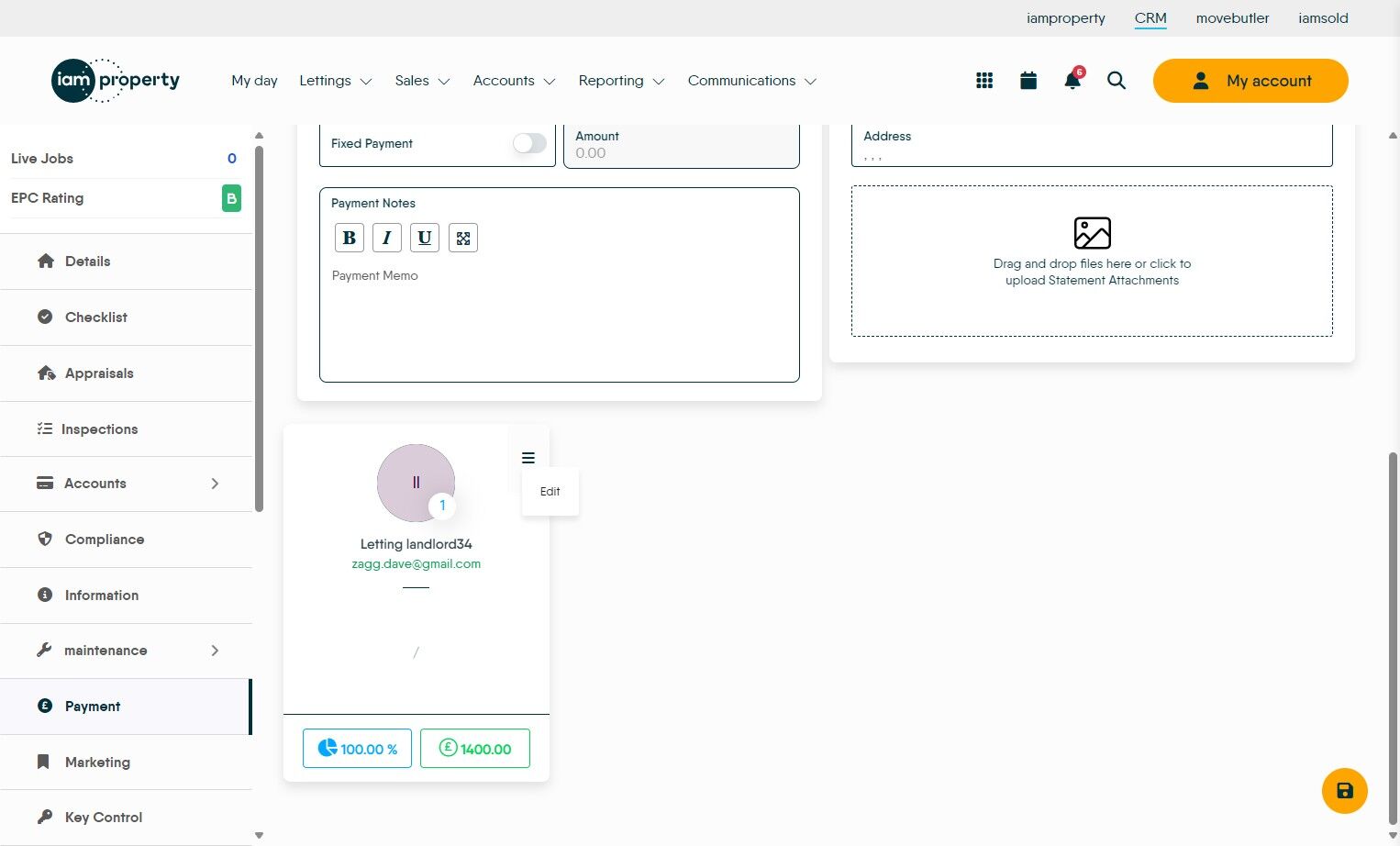Open Compliance in the sidebar
The height and width of the screenshot is (846, 1400).
pos(126,540)
